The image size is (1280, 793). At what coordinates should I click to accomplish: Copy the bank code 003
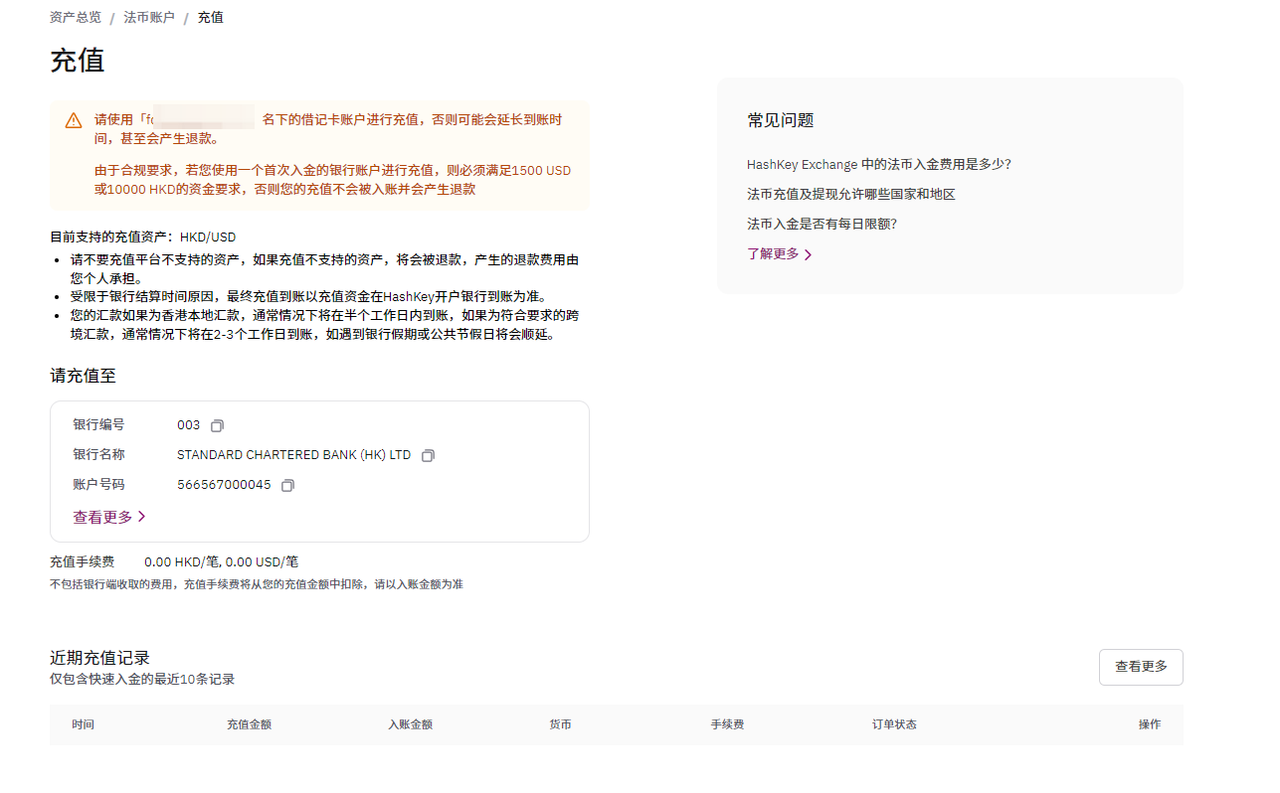[x=216, y=425]
